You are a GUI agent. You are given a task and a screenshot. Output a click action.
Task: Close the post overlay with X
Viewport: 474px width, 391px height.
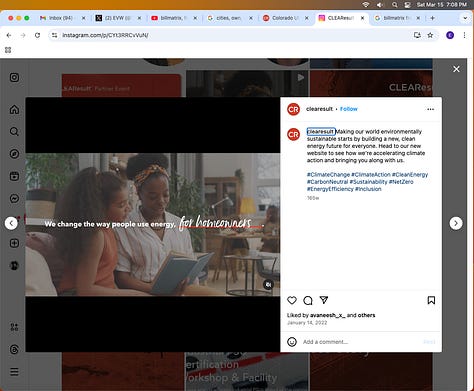[x=456, y=69]
